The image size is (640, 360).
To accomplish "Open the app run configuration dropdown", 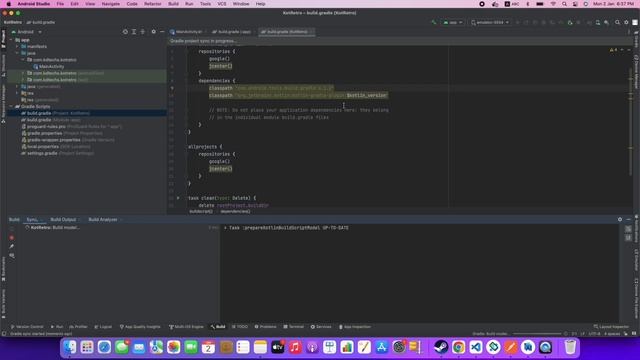I will click(453, 22).
